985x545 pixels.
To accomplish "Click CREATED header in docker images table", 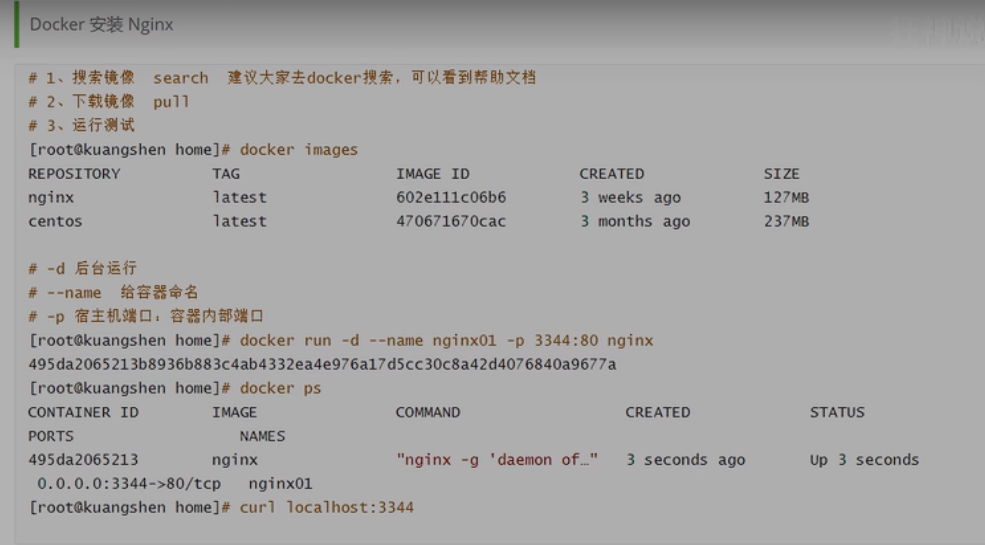I will coord(611,174).
